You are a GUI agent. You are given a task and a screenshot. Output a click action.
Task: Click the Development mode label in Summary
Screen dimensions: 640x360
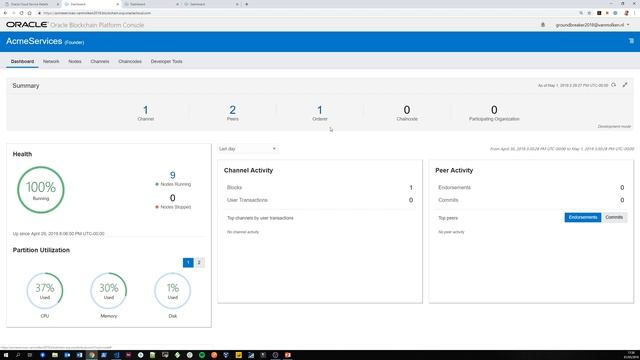(614, 127)
